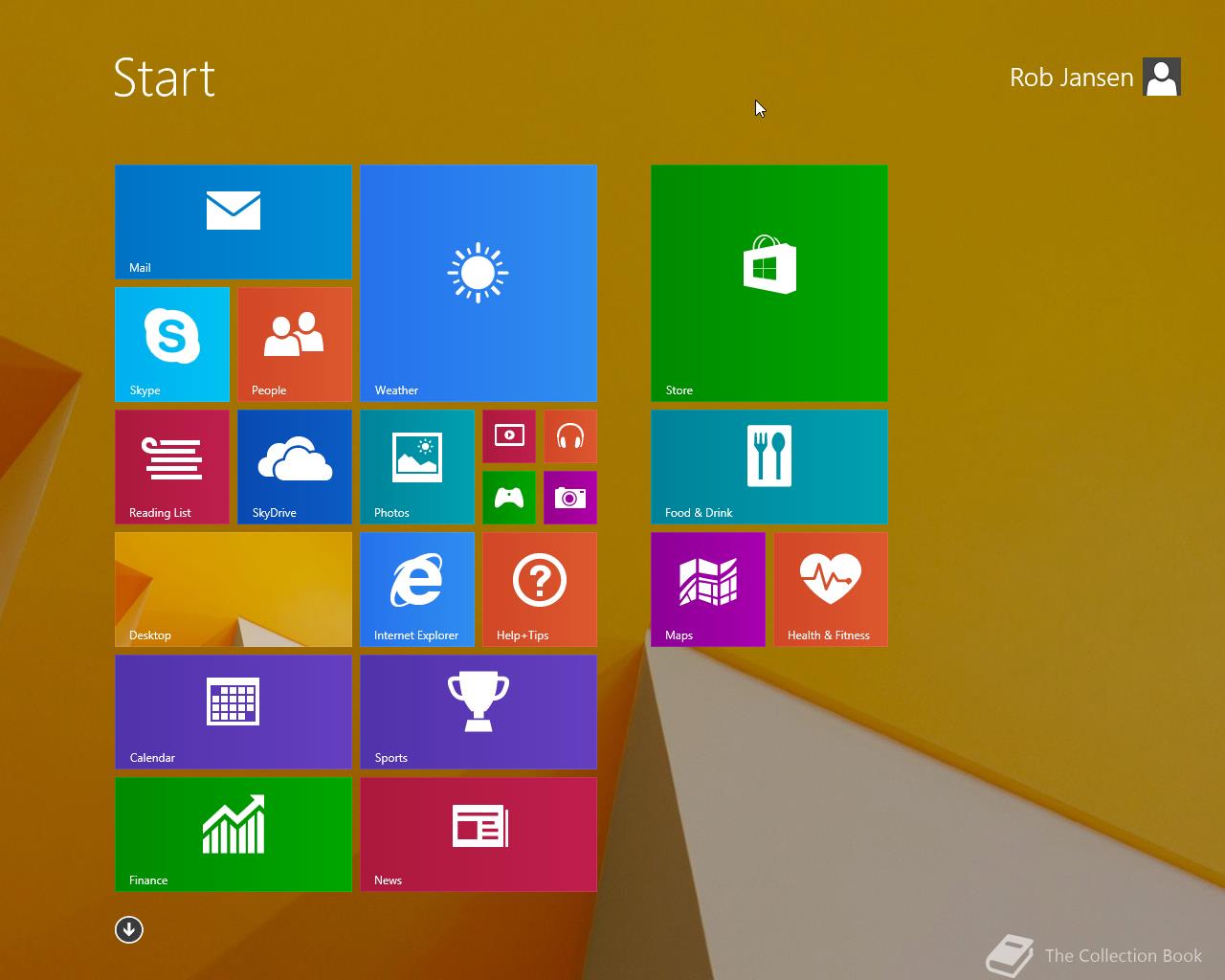The image size is (1225, 980).
Task: Open the Mail tile
Action: pos(234,222)
